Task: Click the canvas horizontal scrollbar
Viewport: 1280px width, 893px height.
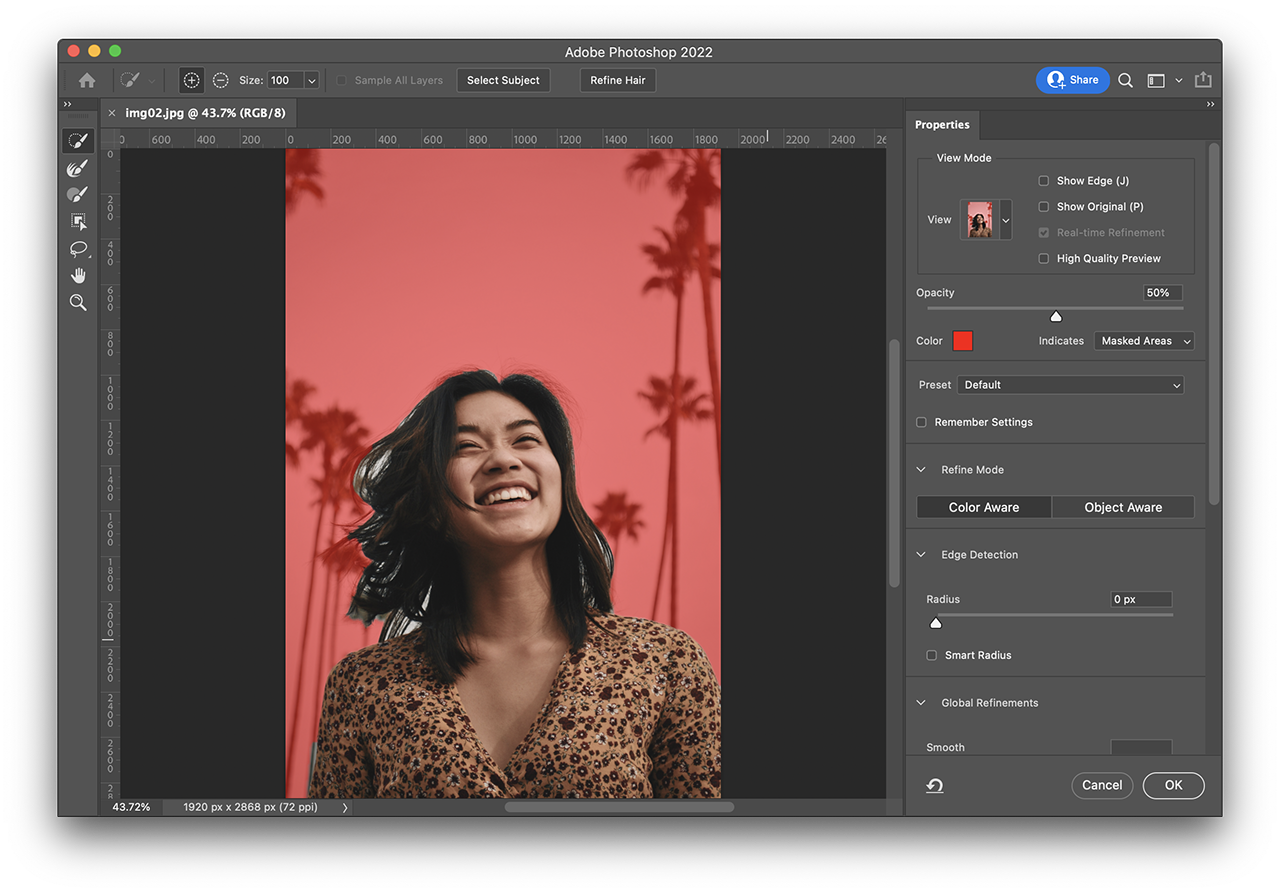Action: pyautogui.click(x=619, y=807)
